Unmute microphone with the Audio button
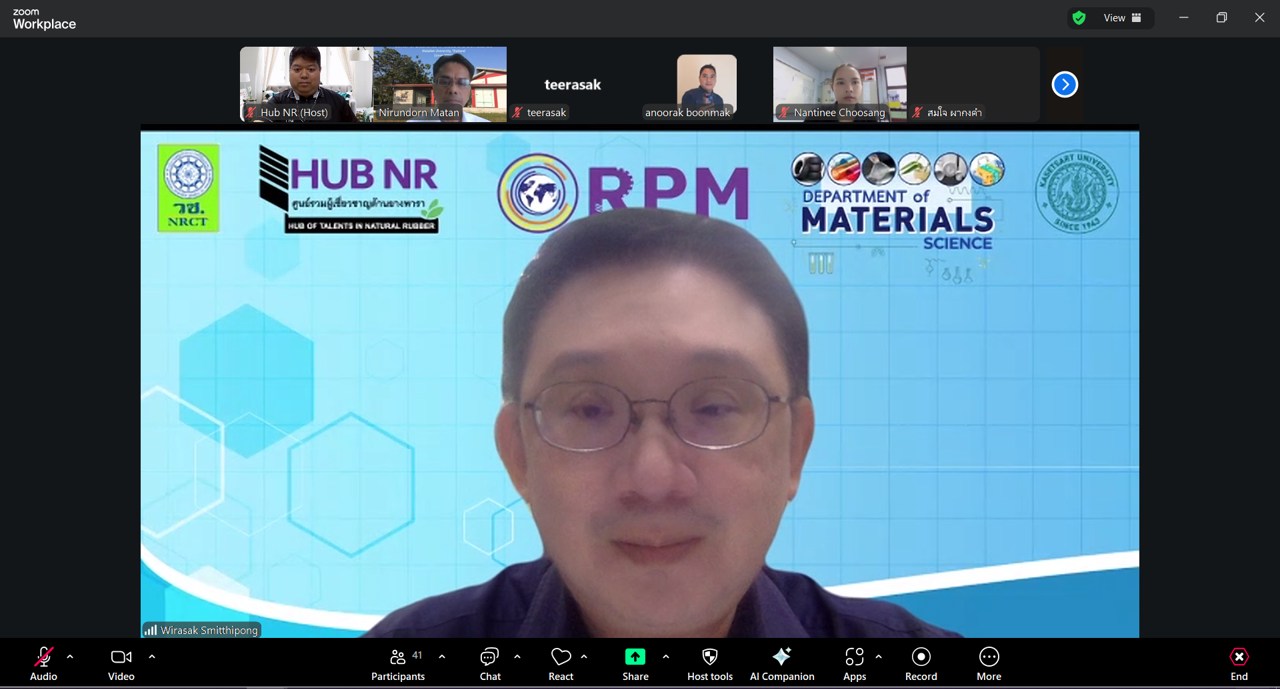 click(x=43, y=663)
